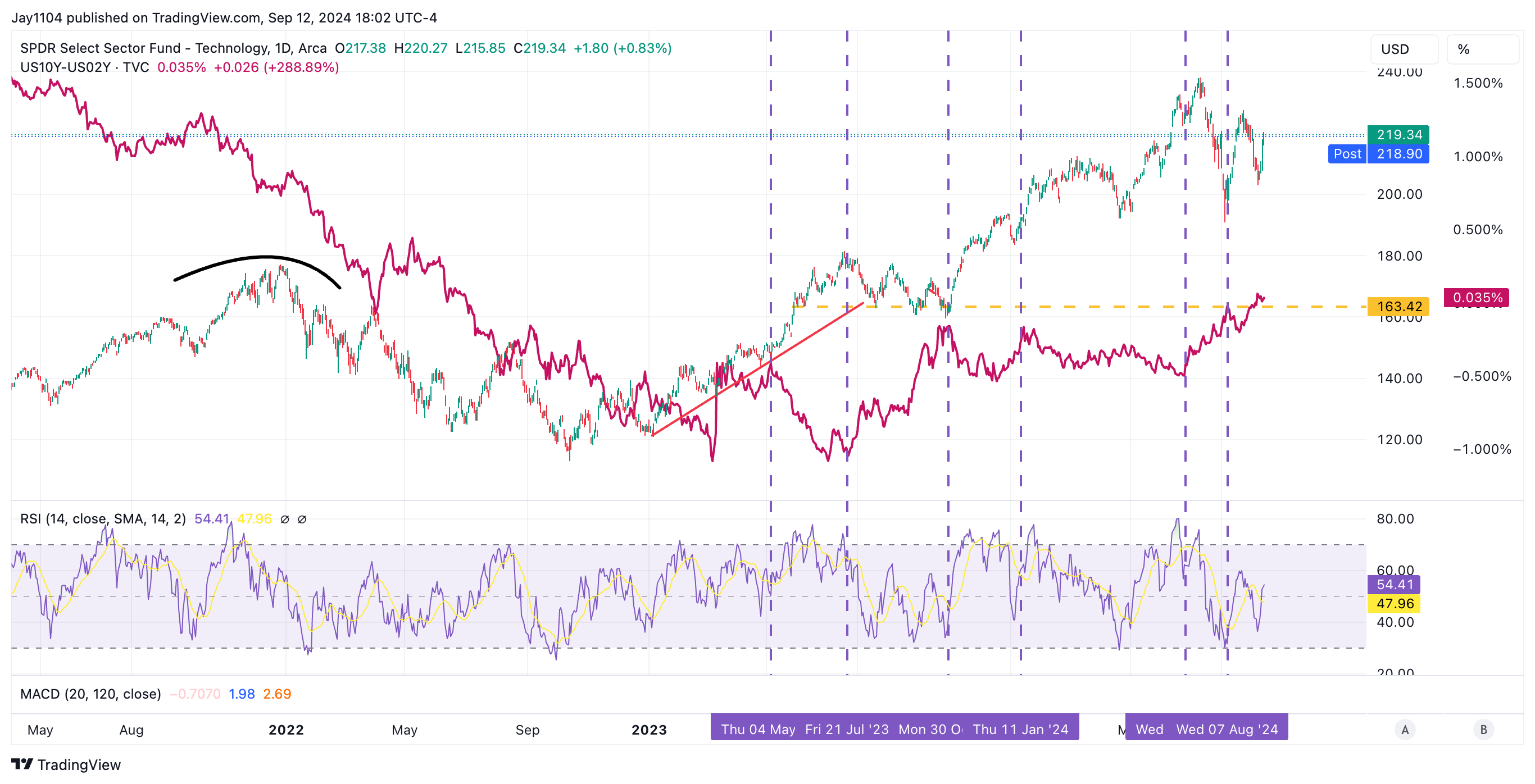
Task: Click the 240.00 price axis label
Action: [x=1399, y=72]
